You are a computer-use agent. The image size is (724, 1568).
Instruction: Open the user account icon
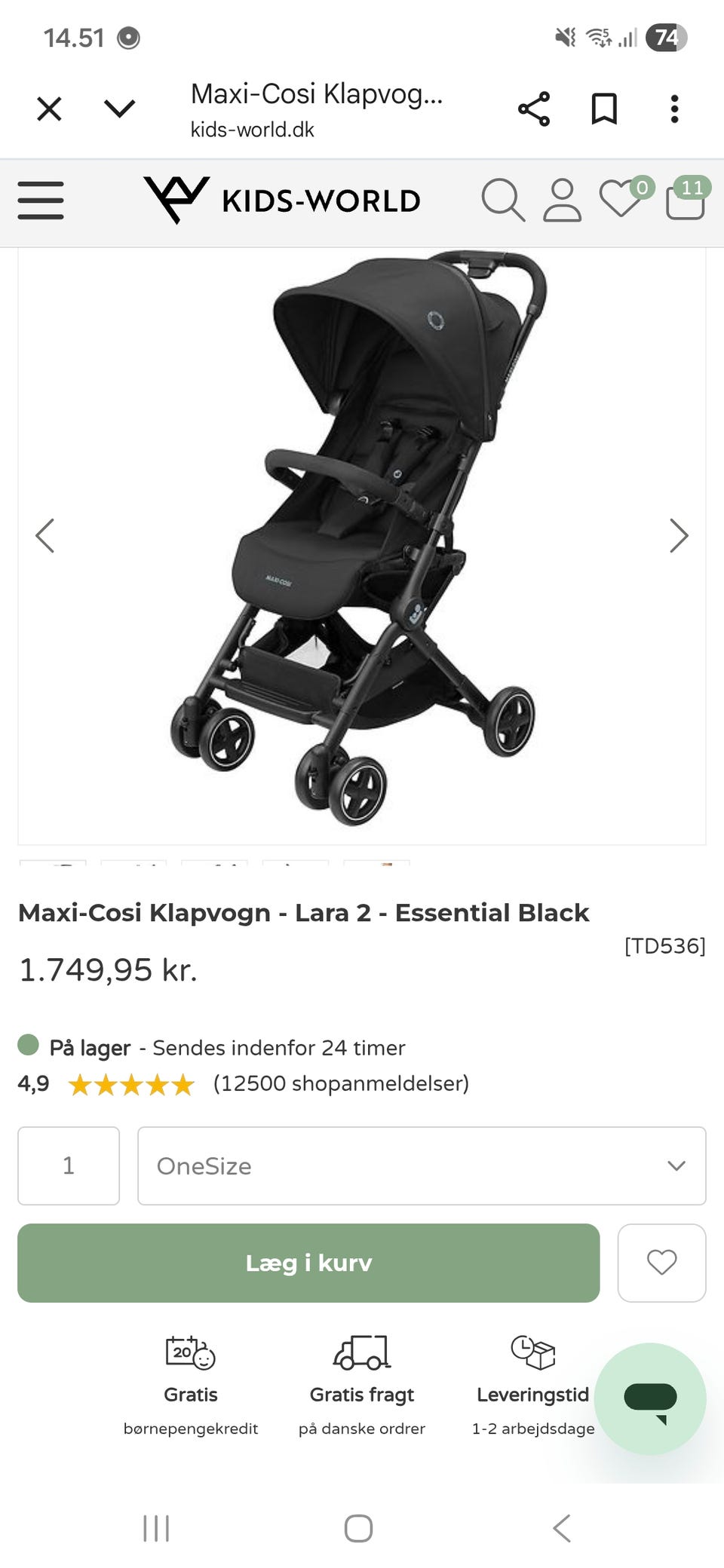pyautogui.click(x=562, y=201)
